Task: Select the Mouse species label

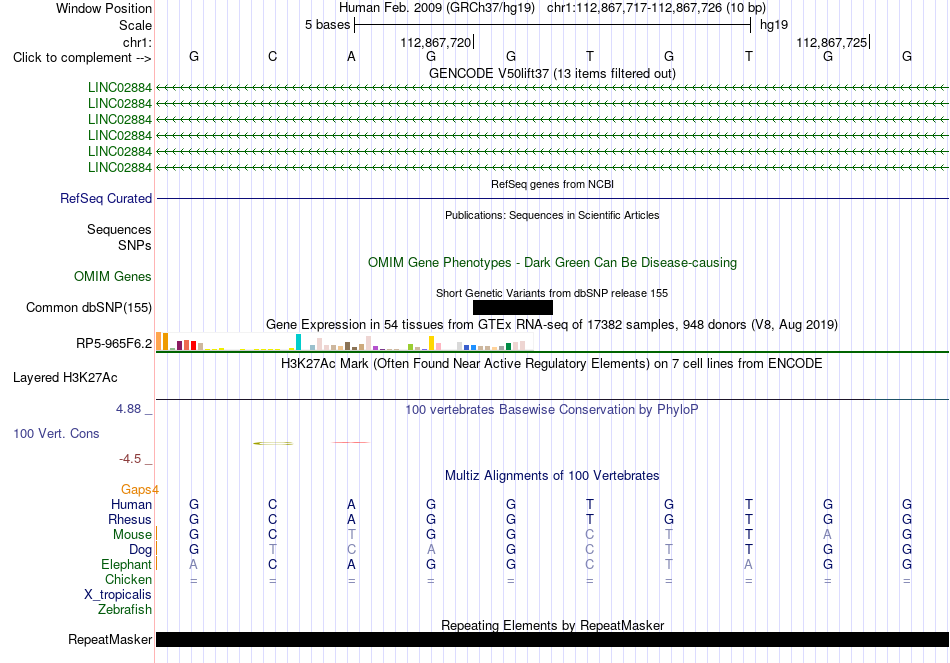Action: pos(132,535)
